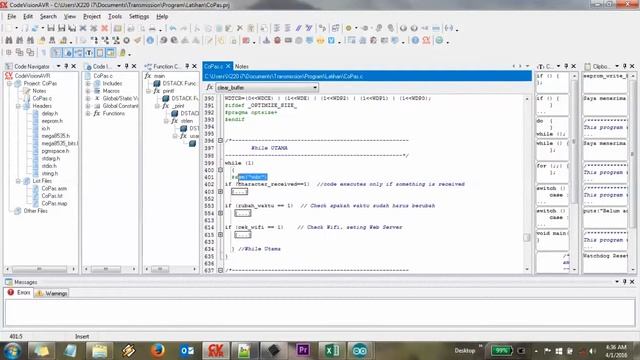Open the Project menu

point(92,16)
